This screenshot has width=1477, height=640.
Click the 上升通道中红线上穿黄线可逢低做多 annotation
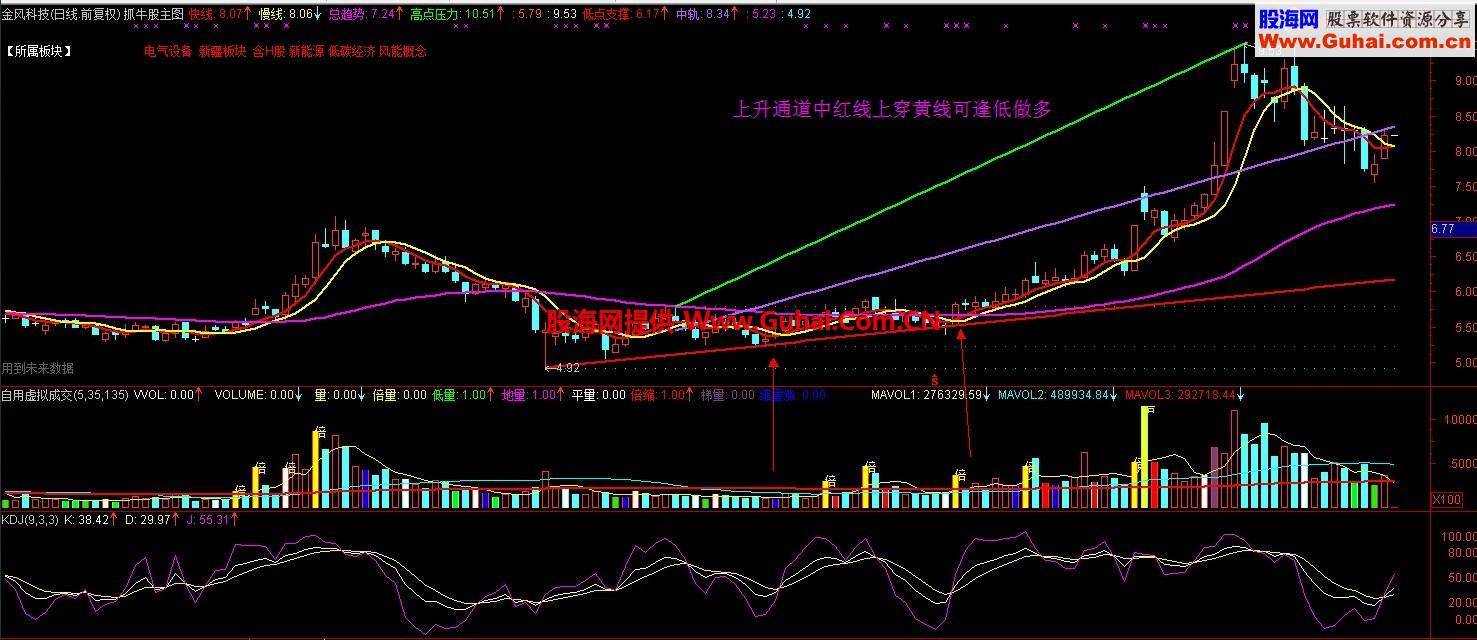[893, 109]
